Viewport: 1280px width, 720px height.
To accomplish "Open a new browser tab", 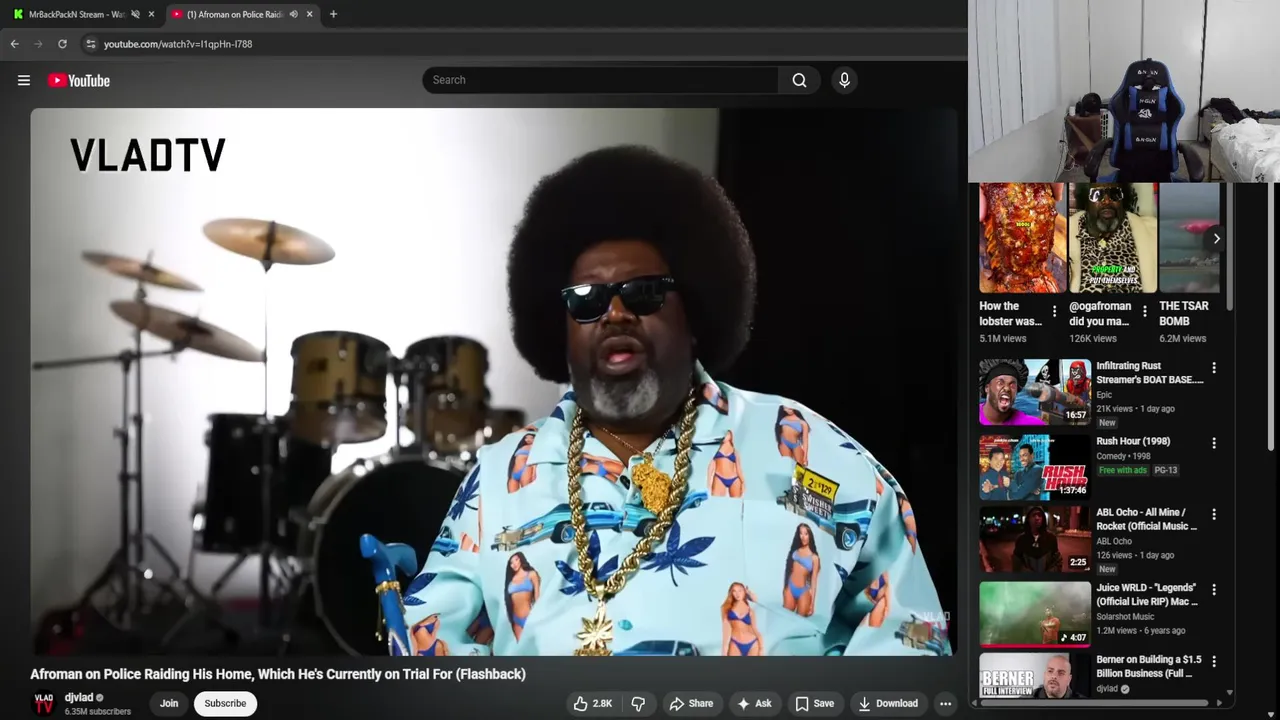I will [x=333, y=14].
